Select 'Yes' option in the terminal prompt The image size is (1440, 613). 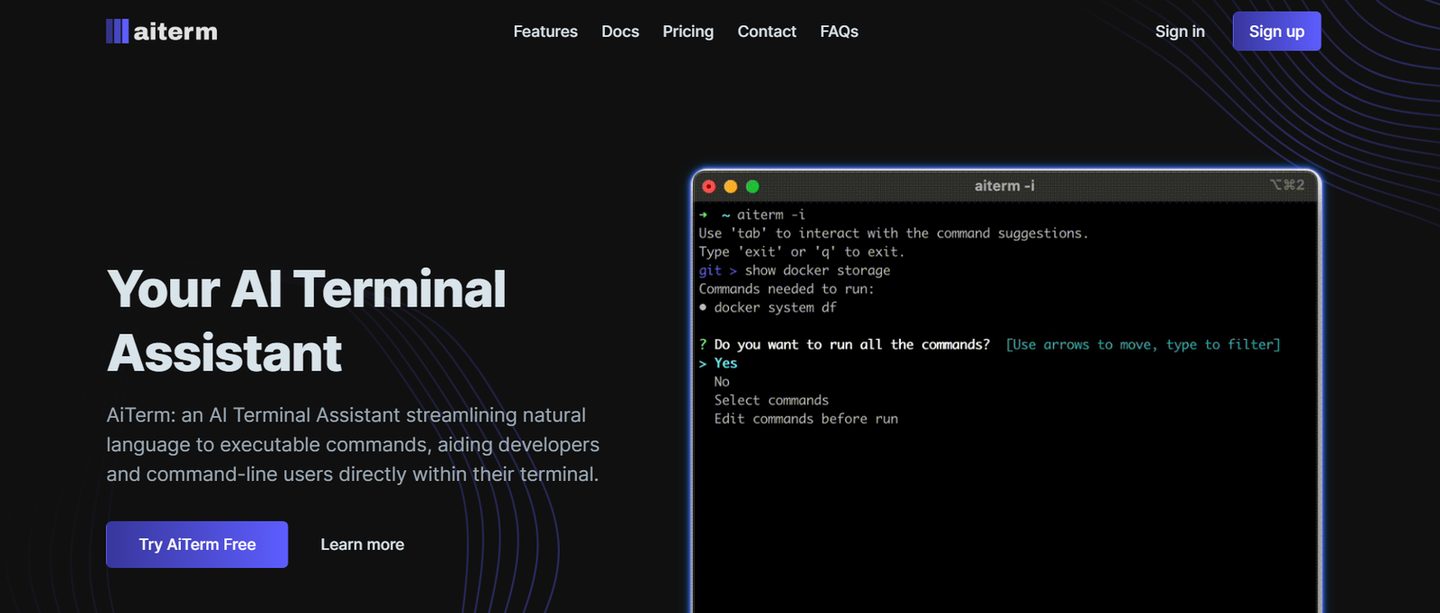click(726, 363)
